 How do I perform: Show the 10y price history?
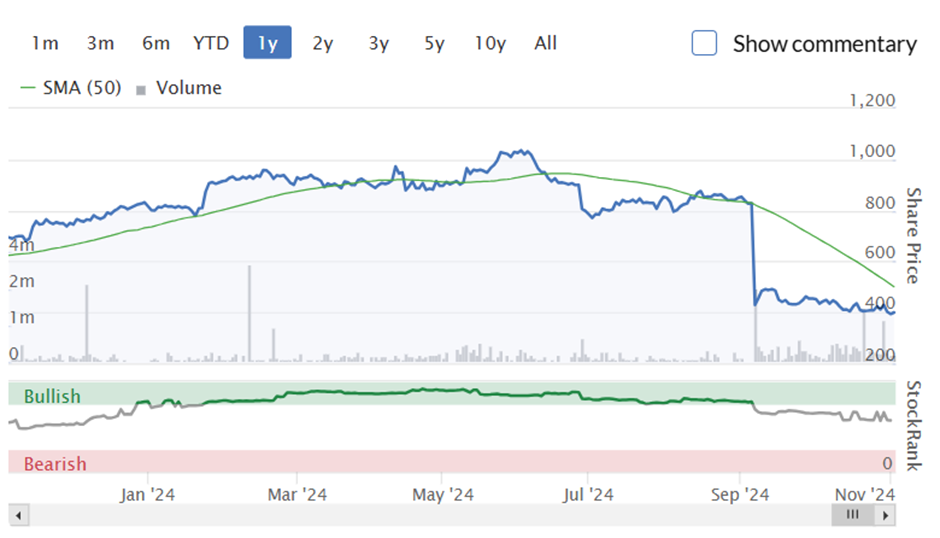490,43
